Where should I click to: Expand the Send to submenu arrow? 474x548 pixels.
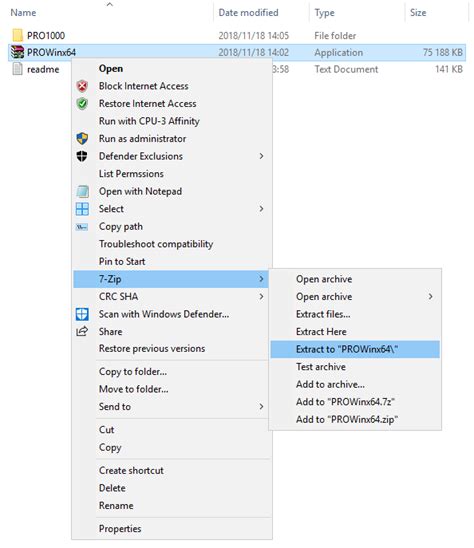tap(261, 406)
